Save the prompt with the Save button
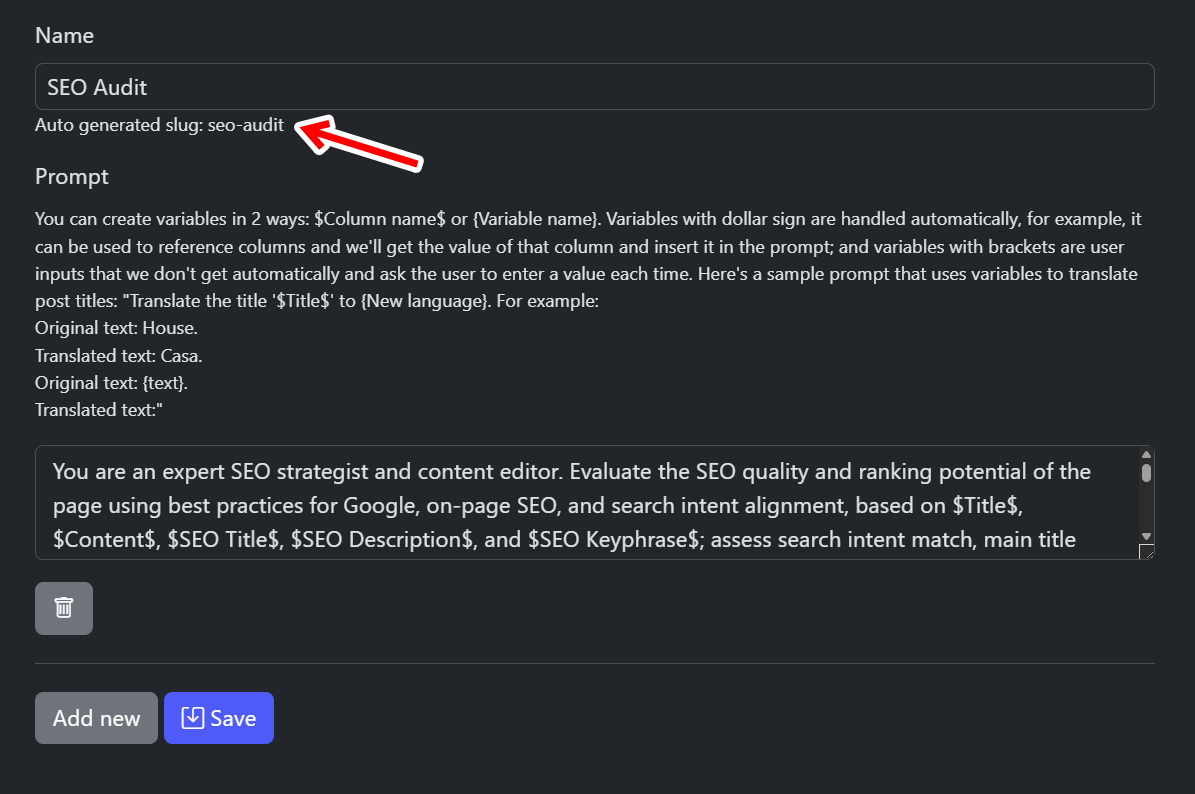This screenshot has height=794, width=1195. [x=219, y=718]
